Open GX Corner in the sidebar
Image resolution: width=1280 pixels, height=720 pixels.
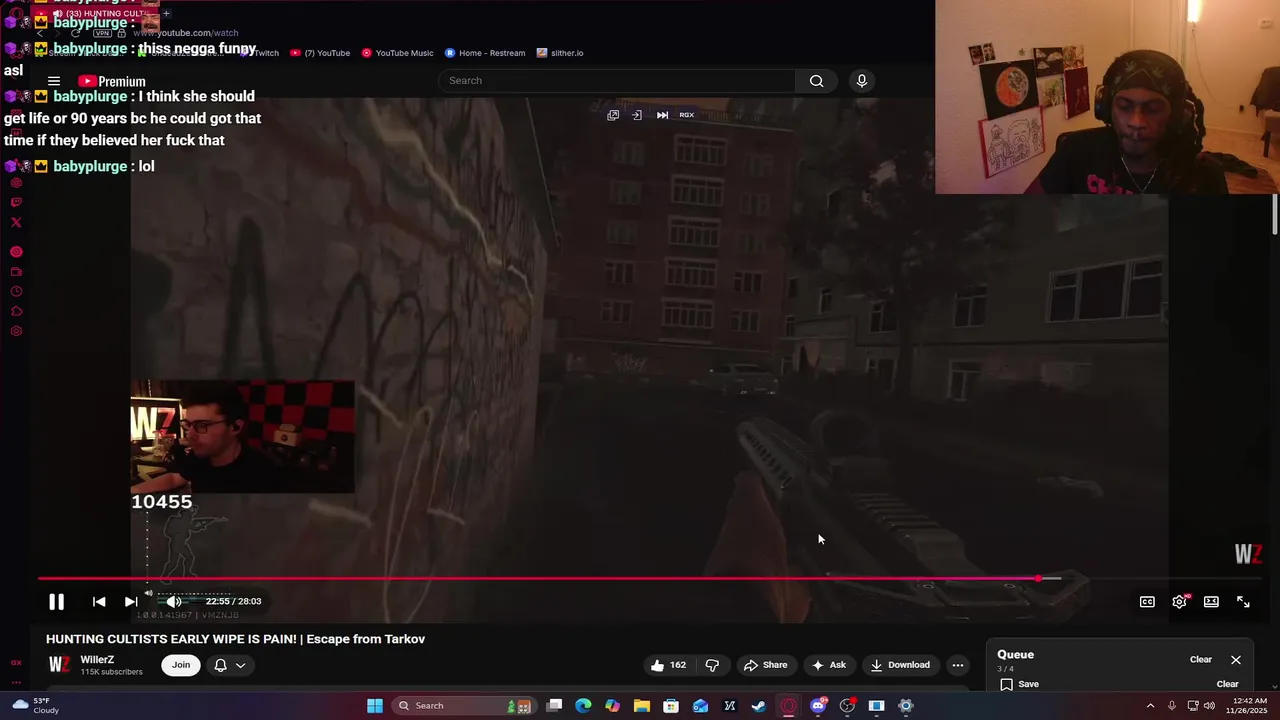pyautogui.click(x=16, y=662)
